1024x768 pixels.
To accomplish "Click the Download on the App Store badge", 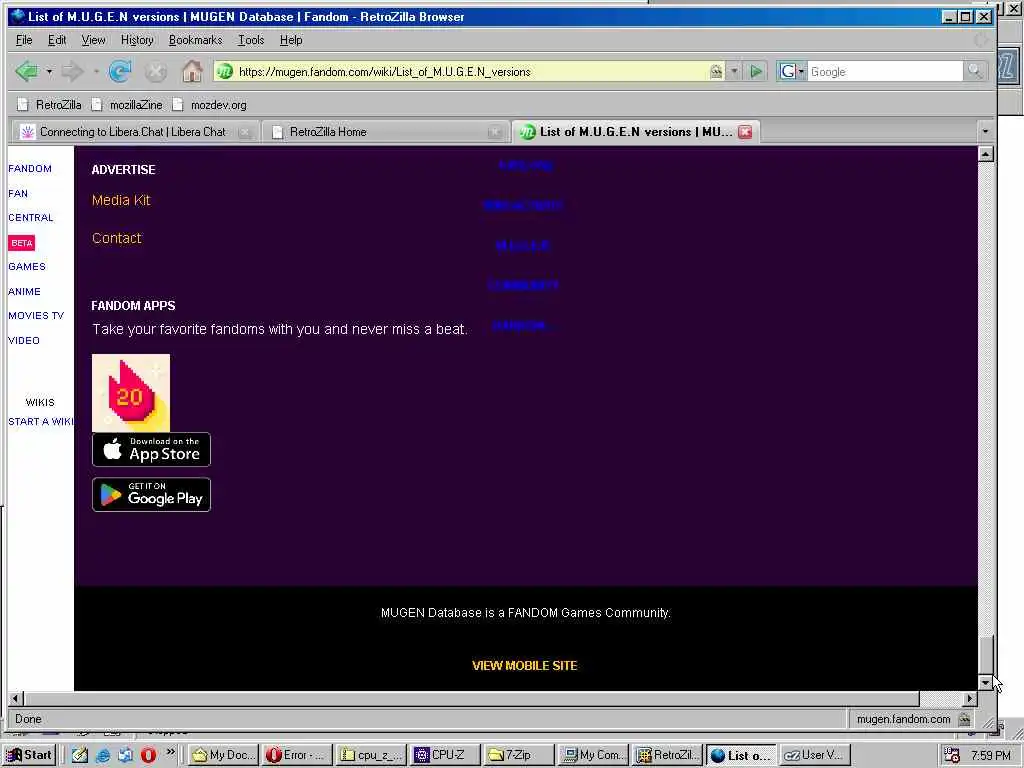I will coord(152,449).
